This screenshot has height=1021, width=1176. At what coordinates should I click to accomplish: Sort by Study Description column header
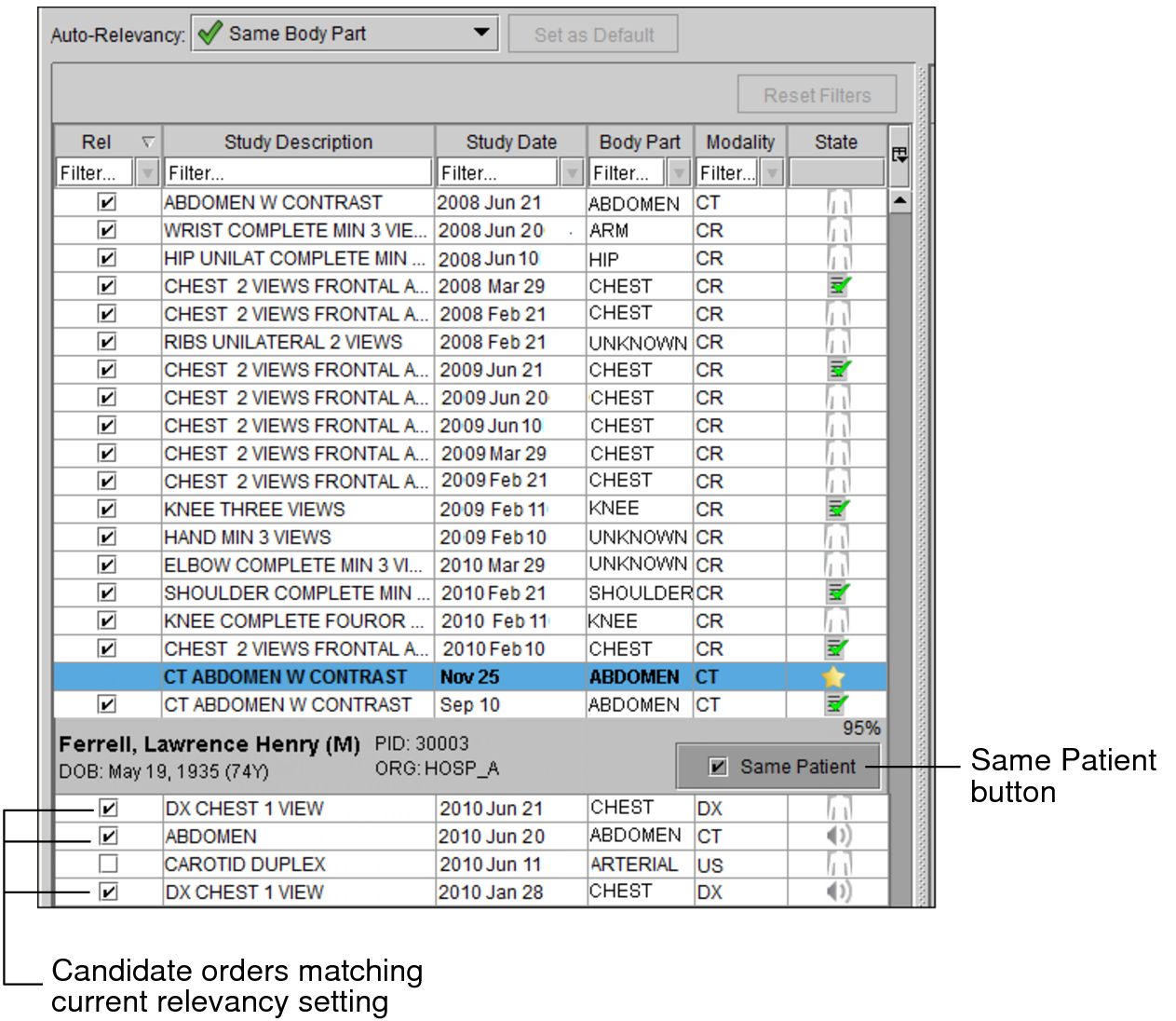(x=298, y=142)
